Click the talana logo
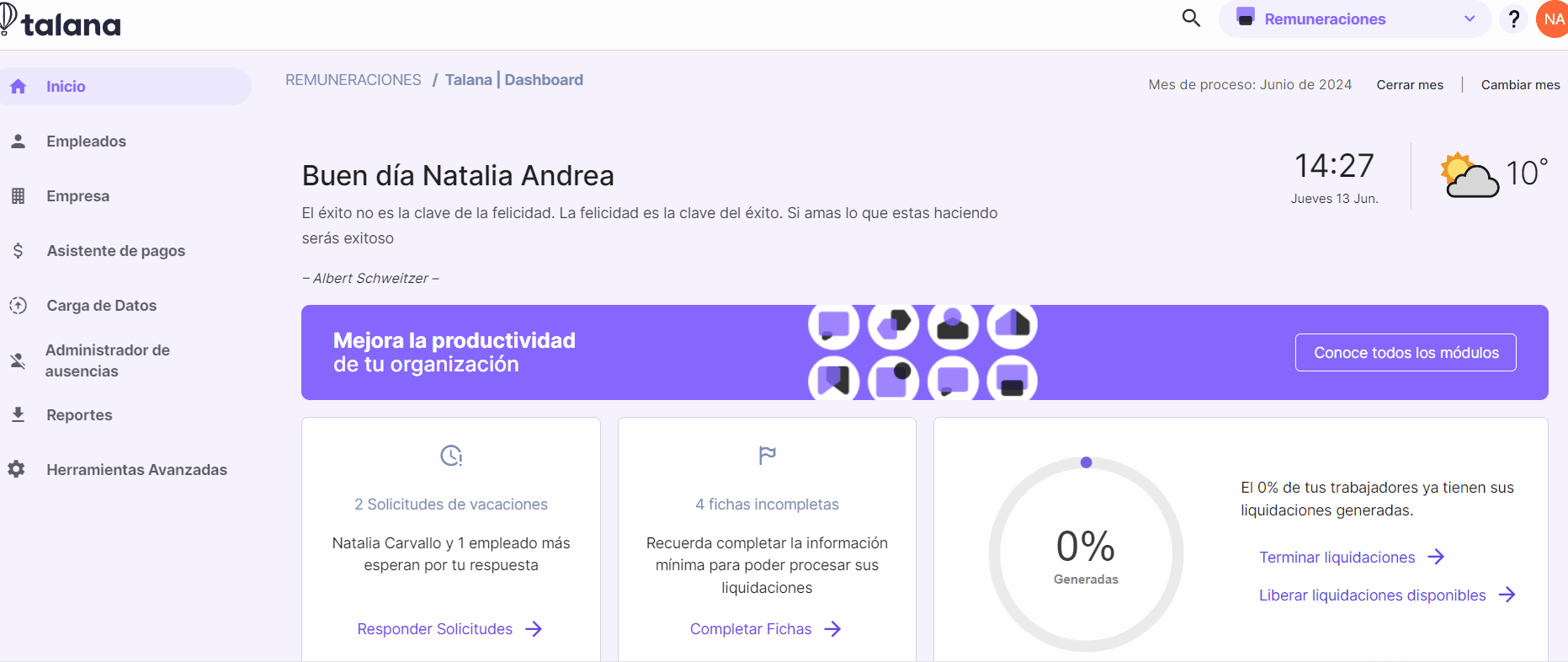Viewport: 1568px width, 662px height. coord(61,22)
